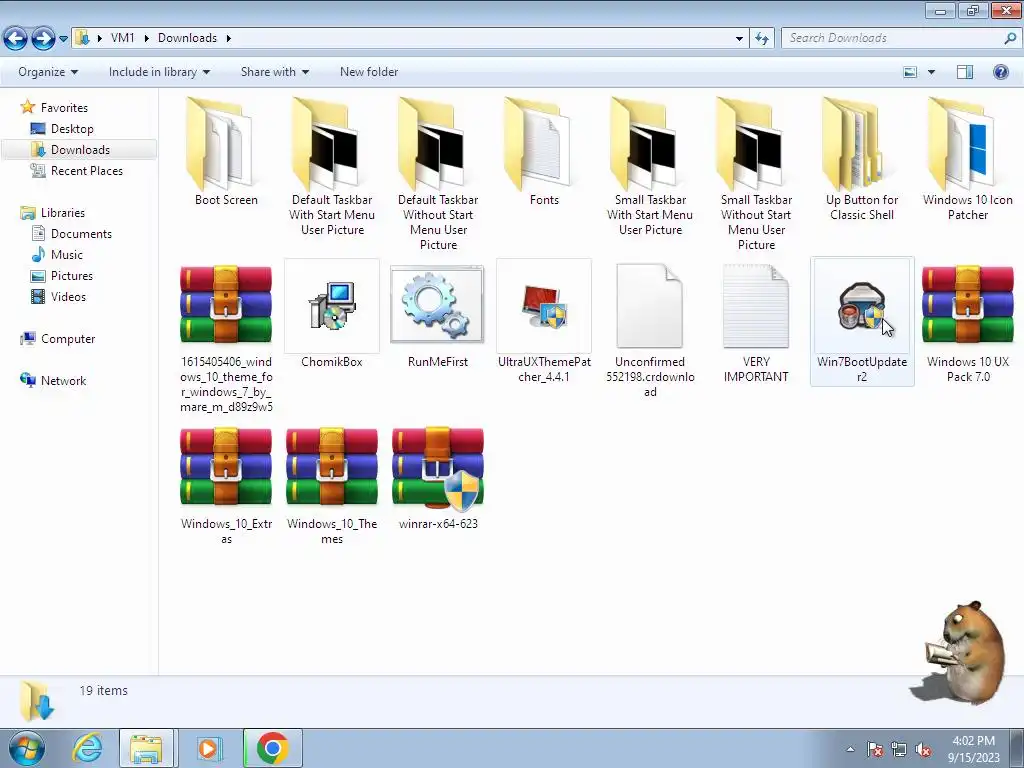The width and height of the screenshot is (1024, 768).
Task: Switch to Google Chrome in the taskbar
Action: pos(272,748)
